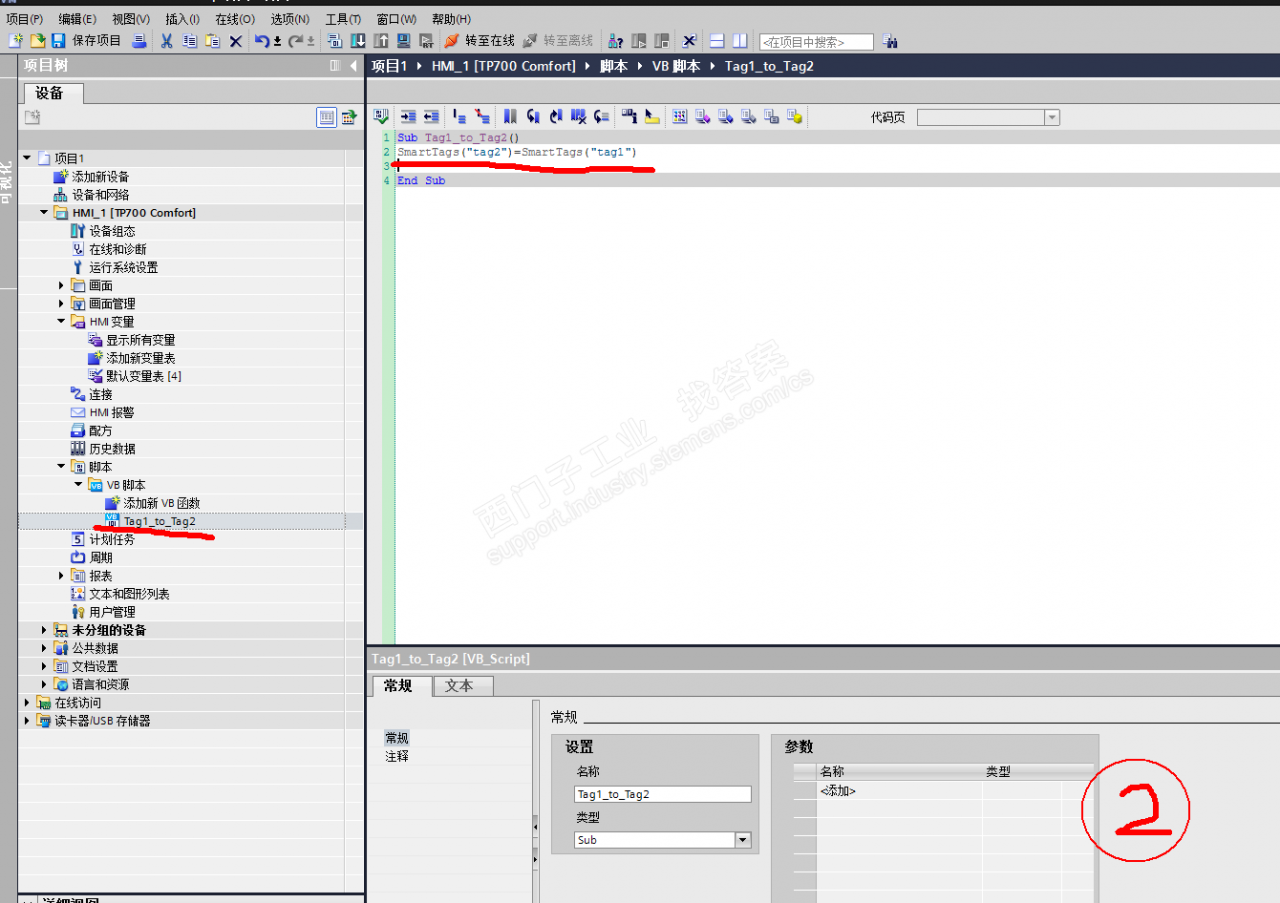This screenshot has height=903, width=1280.
Task: Select 注释 in properties navigation
Action: tap(397, 756)
